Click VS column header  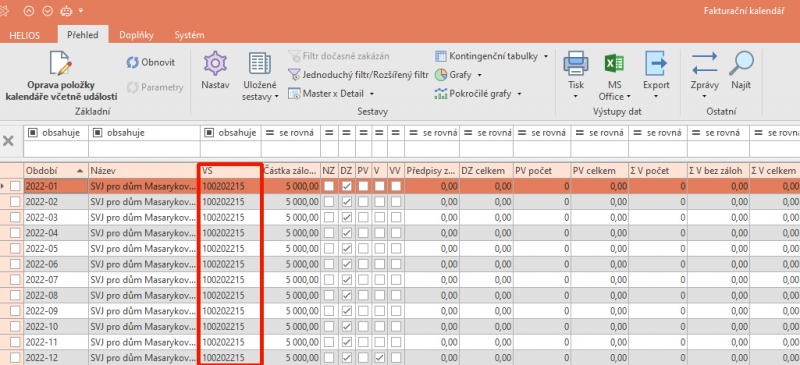(x=230, y=171)
